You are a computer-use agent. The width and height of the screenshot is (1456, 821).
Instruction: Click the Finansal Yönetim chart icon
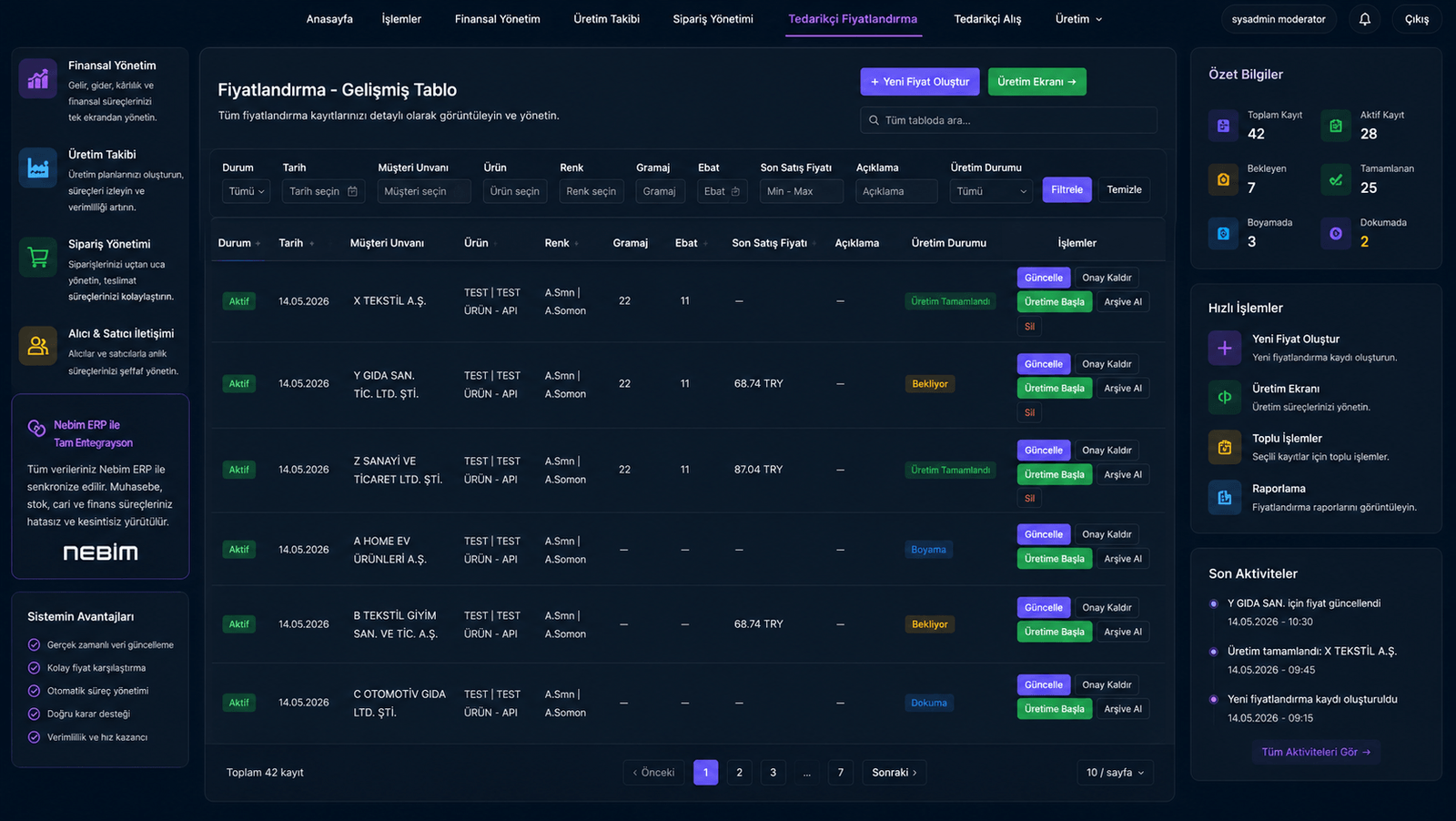[38, 79]
